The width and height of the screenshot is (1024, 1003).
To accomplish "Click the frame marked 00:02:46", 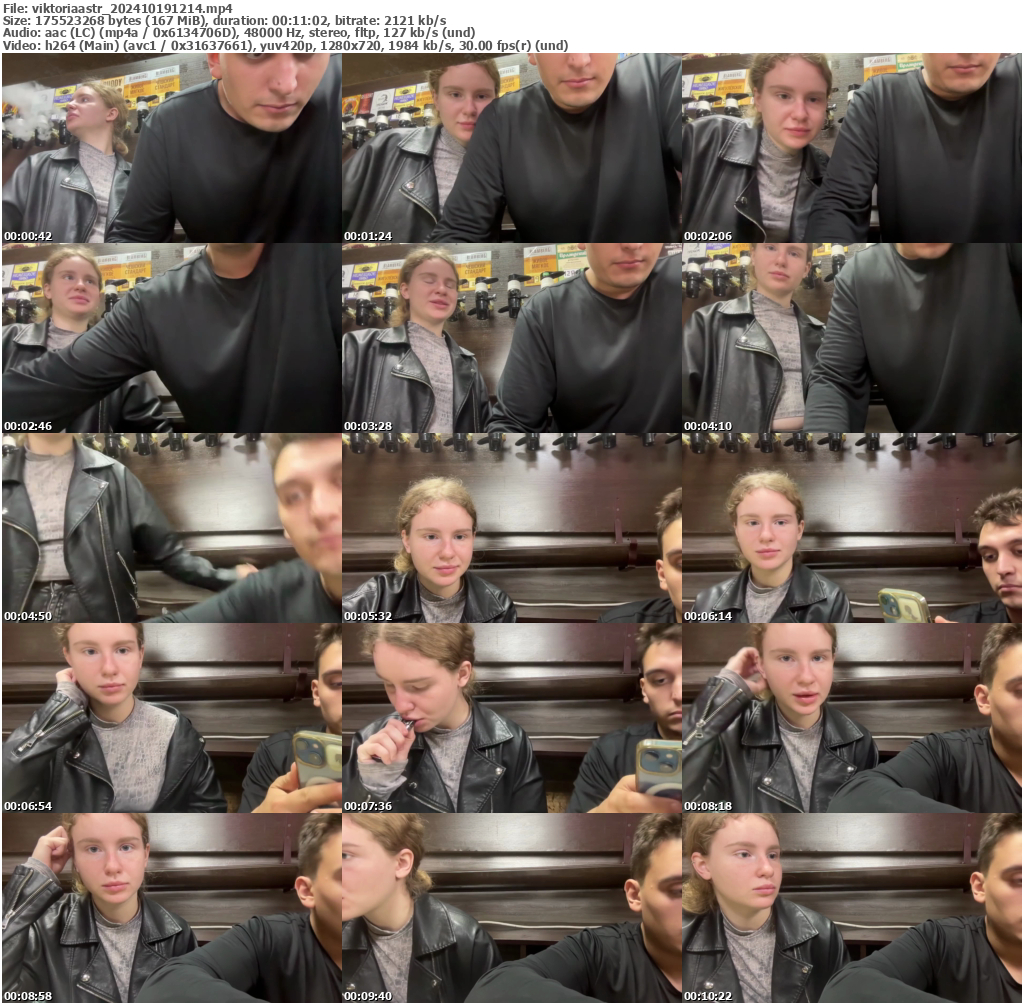I will pos(171,338).
